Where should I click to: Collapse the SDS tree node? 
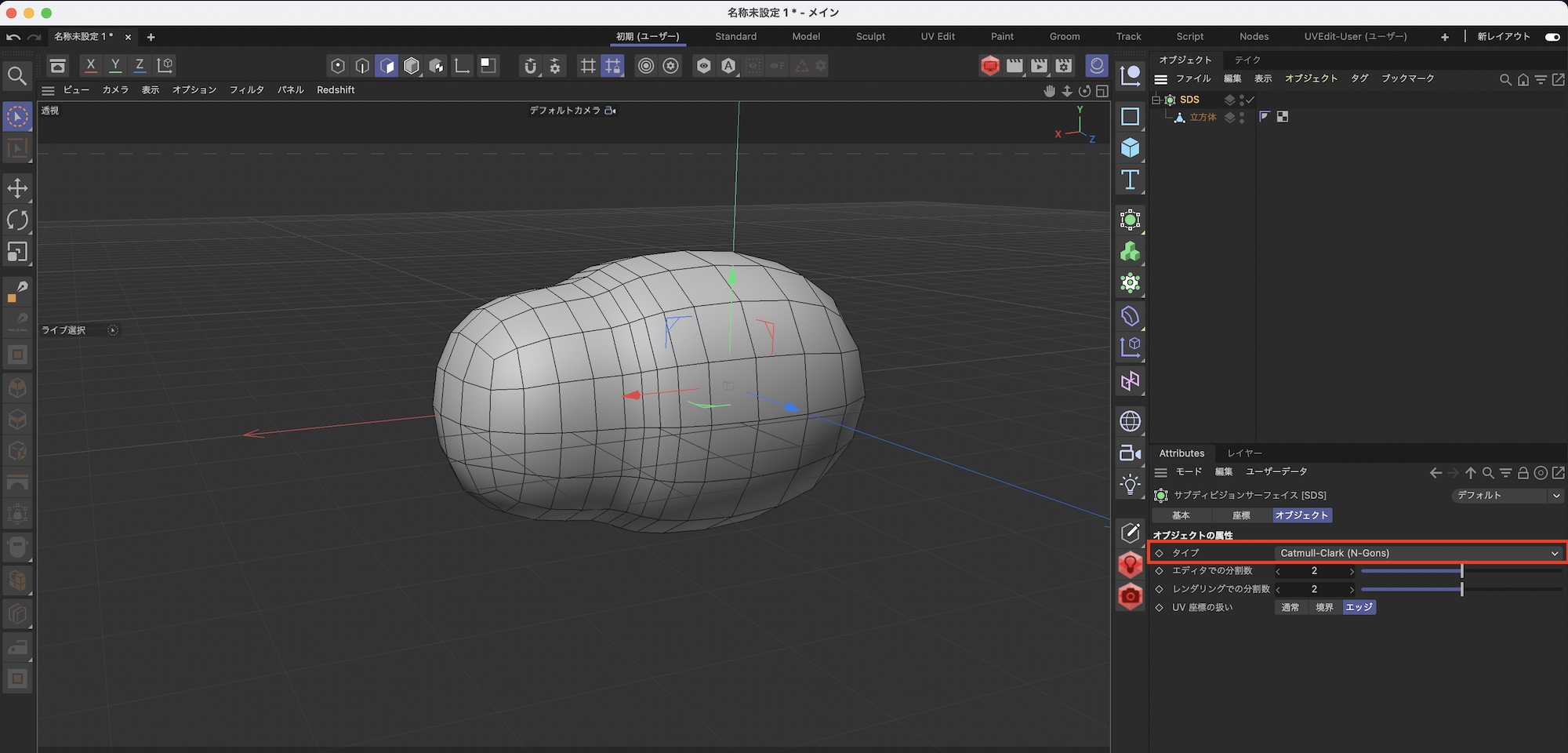(1156, 100)
